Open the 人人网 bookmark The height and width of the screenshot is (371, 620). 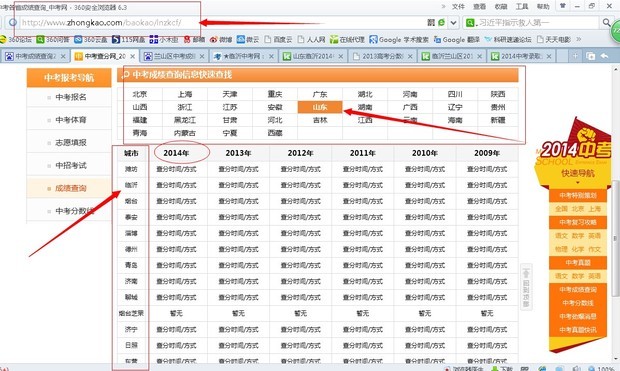click(x=311, y=40)
